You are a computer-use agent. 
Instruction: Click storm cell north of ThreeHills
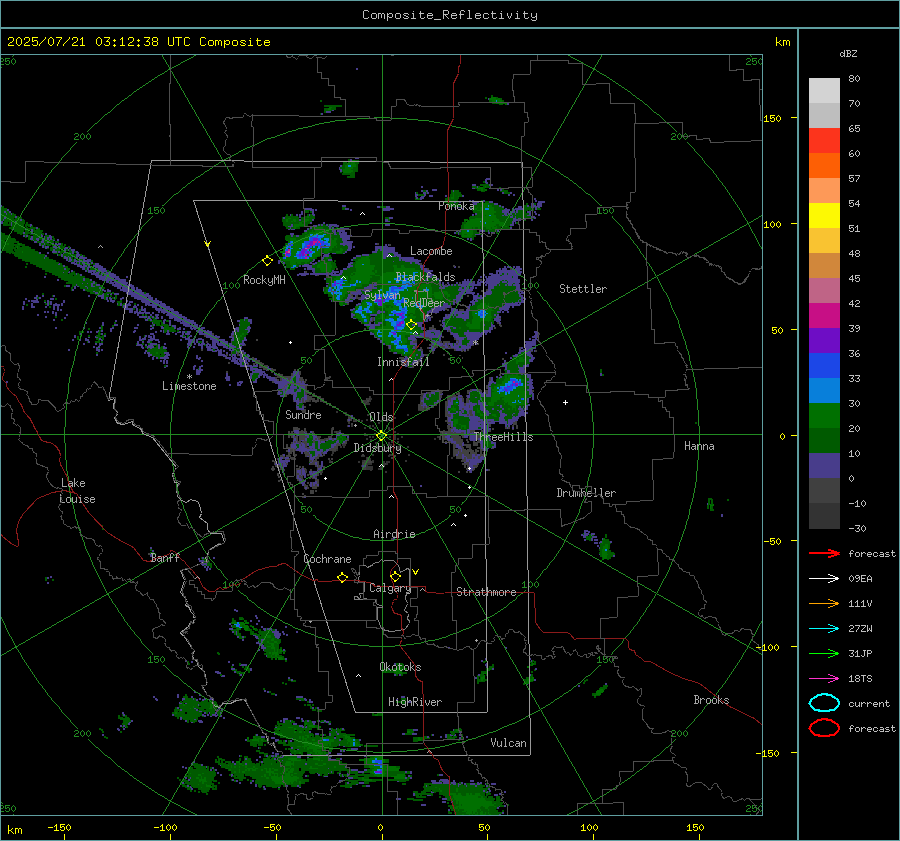coord(508,389)
